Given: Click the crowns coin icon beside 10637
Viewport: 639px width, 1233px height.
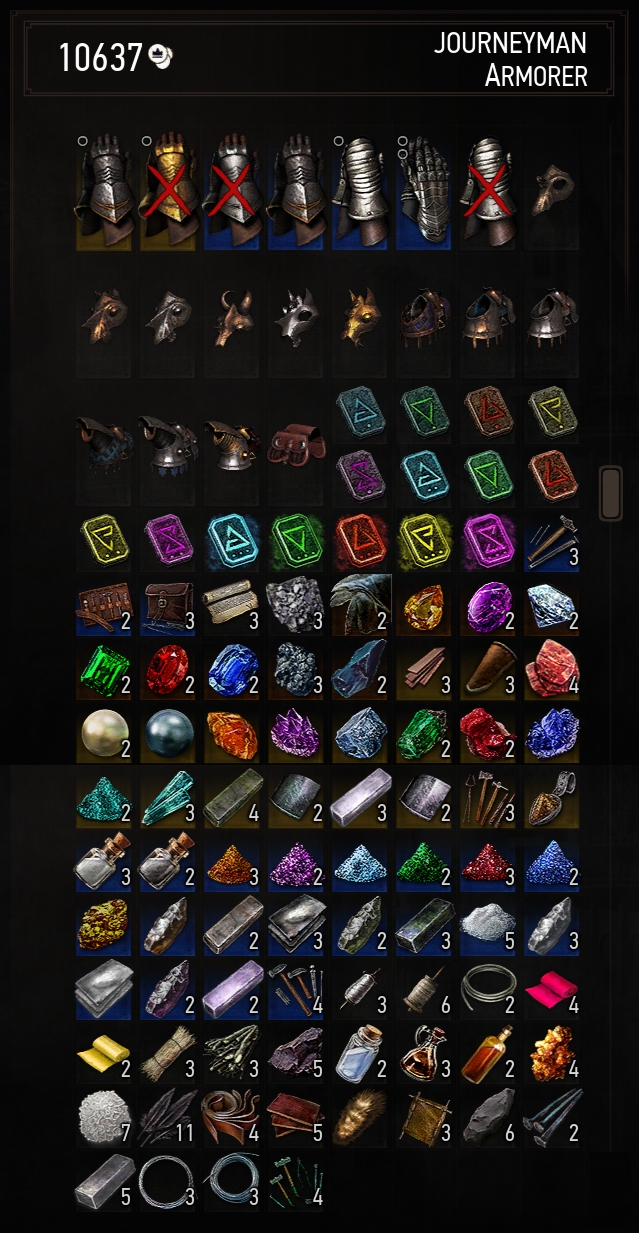Looking at the screenshot, I should tap(160, 58).
